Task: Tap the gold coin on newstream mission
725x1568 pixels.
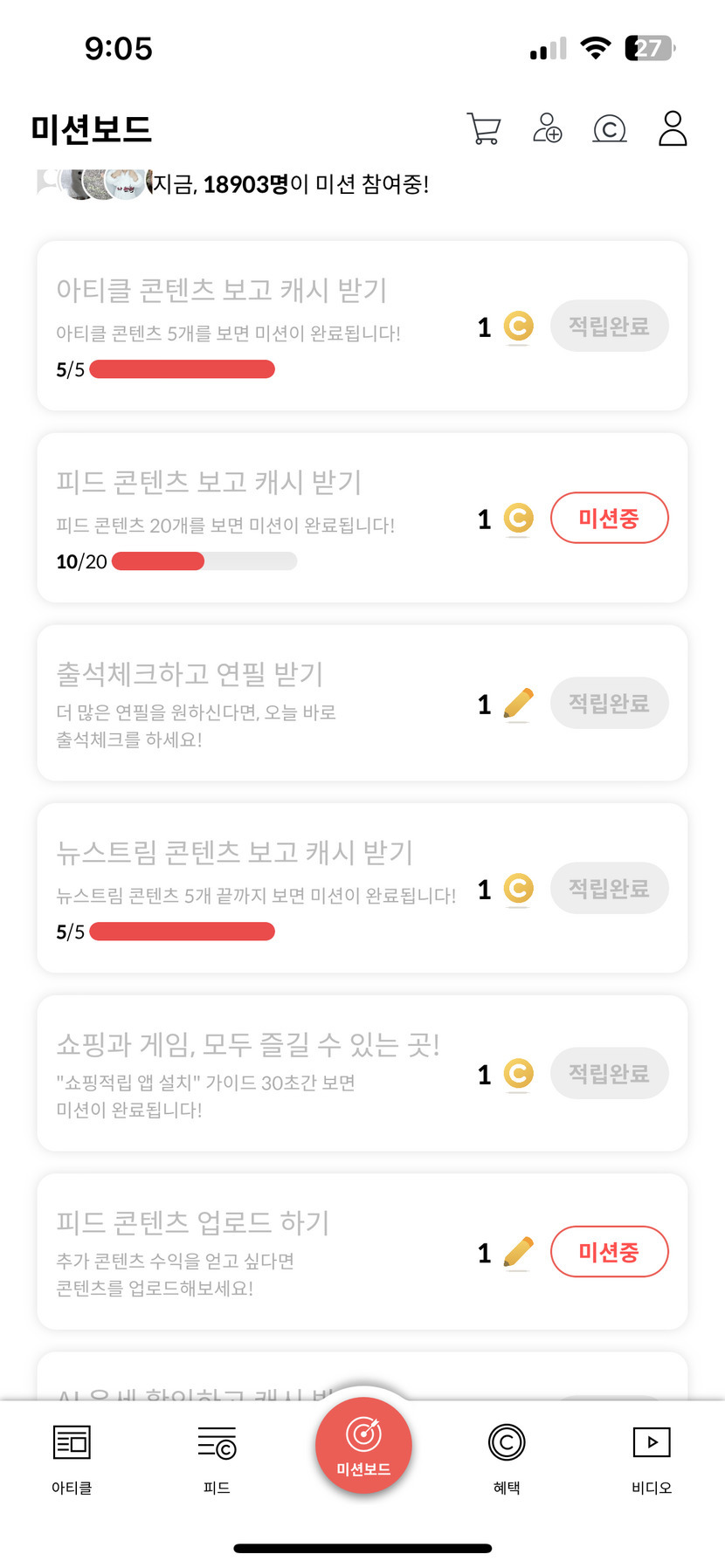Action: click(x=519, y=890)
